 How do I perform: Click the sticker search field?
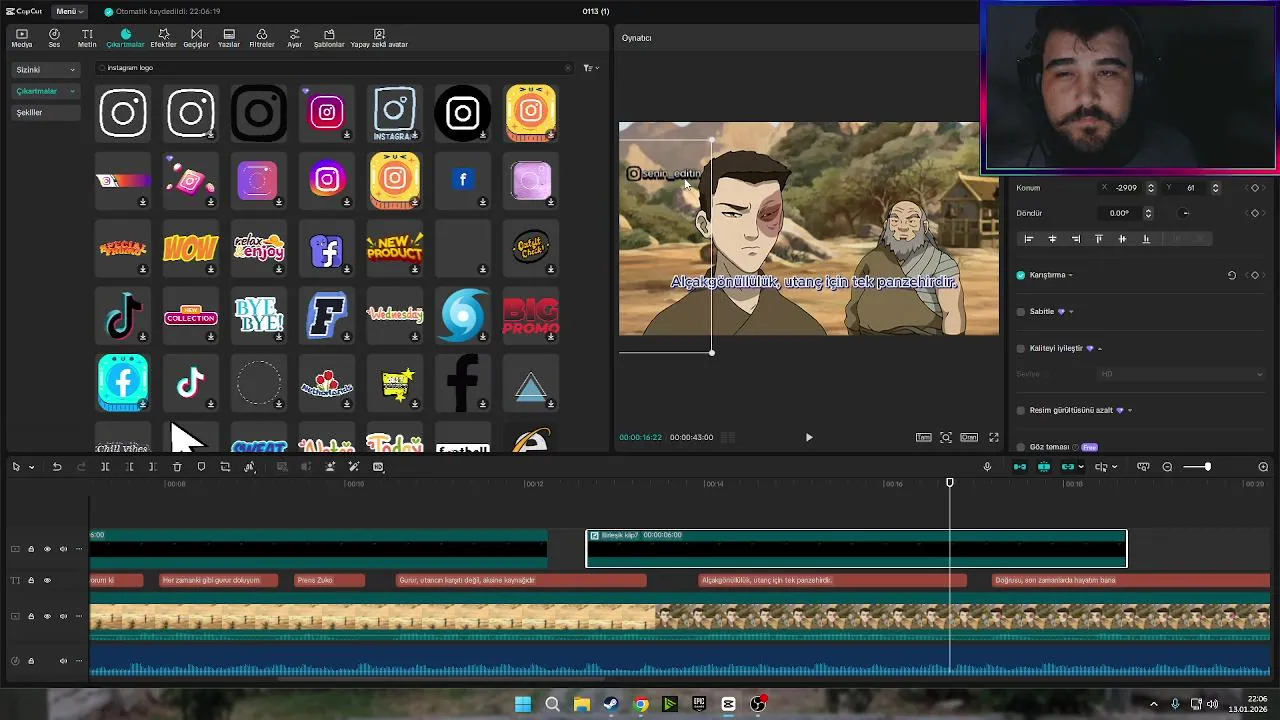click(335, 68)
